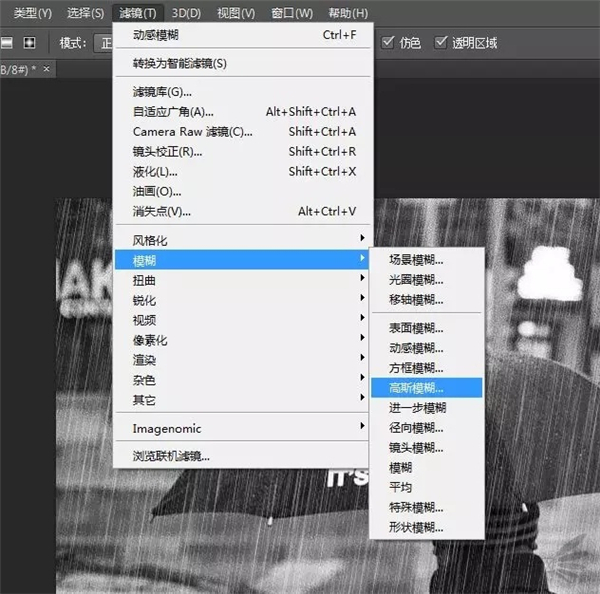Select the radial gradient style icon
The width and height of the screenshot is (600, 594).
point(29,42)
